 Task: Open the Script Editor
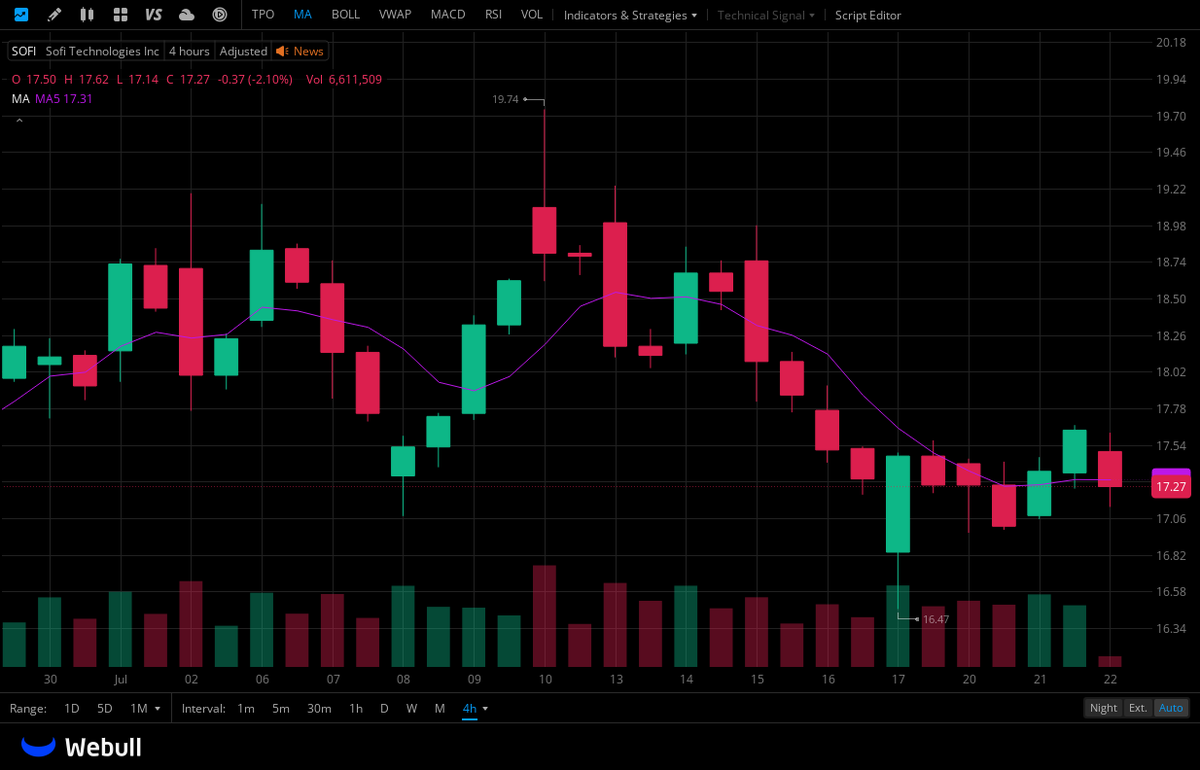pos(868,15)
